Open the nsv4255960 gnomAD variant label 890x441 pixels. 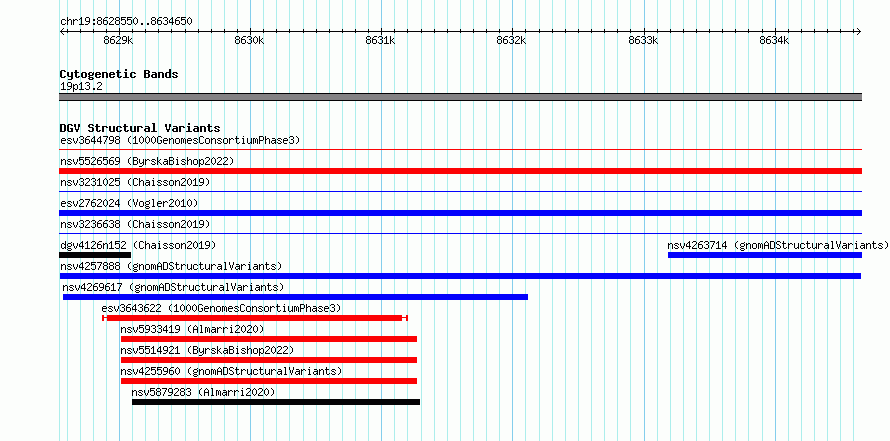tap(231, 371)
